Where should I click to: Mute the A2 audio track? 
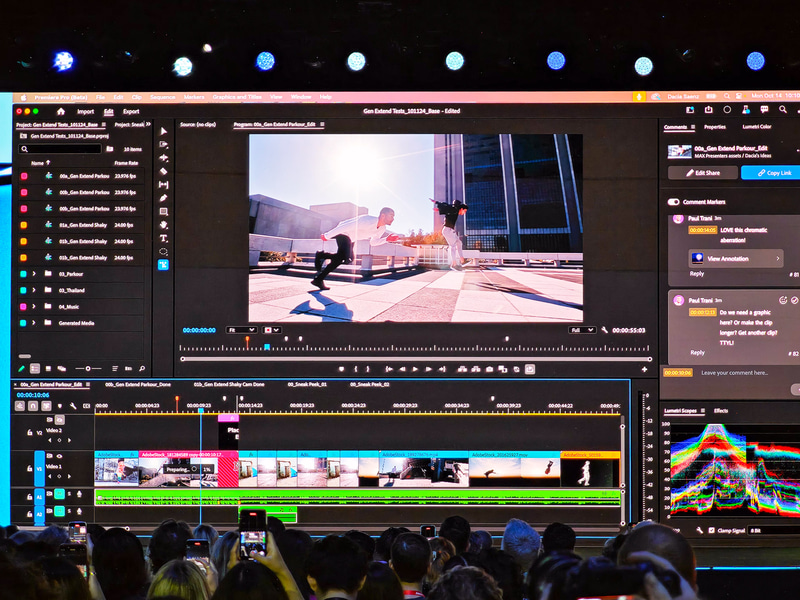tap(59, 511)
